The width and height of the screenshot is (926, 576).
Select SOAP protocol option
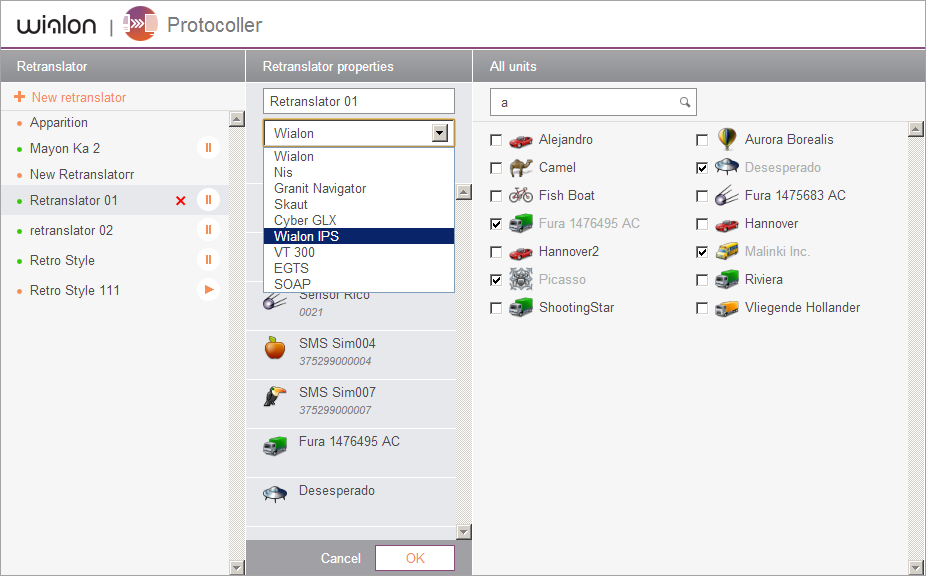click(x=359, y=284)
